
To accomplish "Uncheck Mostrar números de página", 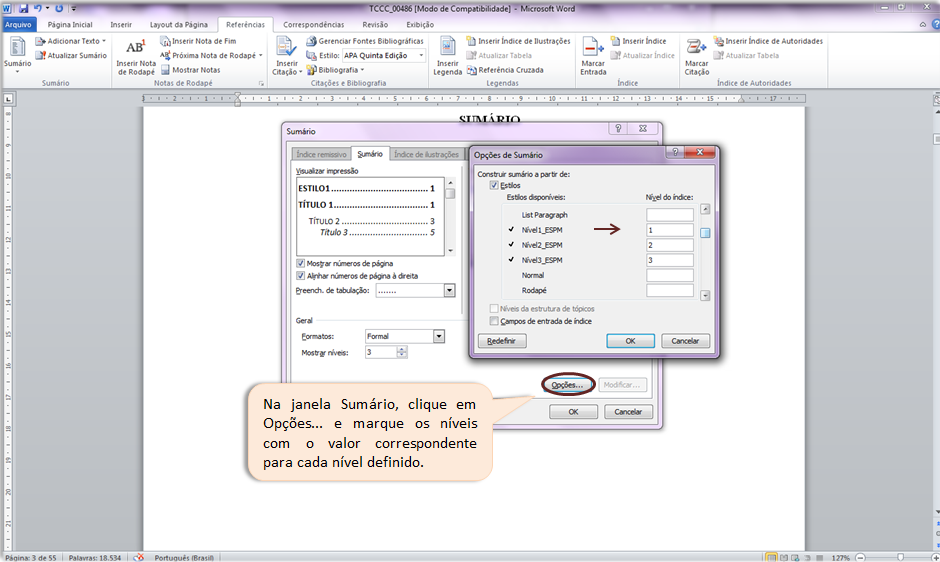I will click(300, 263).
